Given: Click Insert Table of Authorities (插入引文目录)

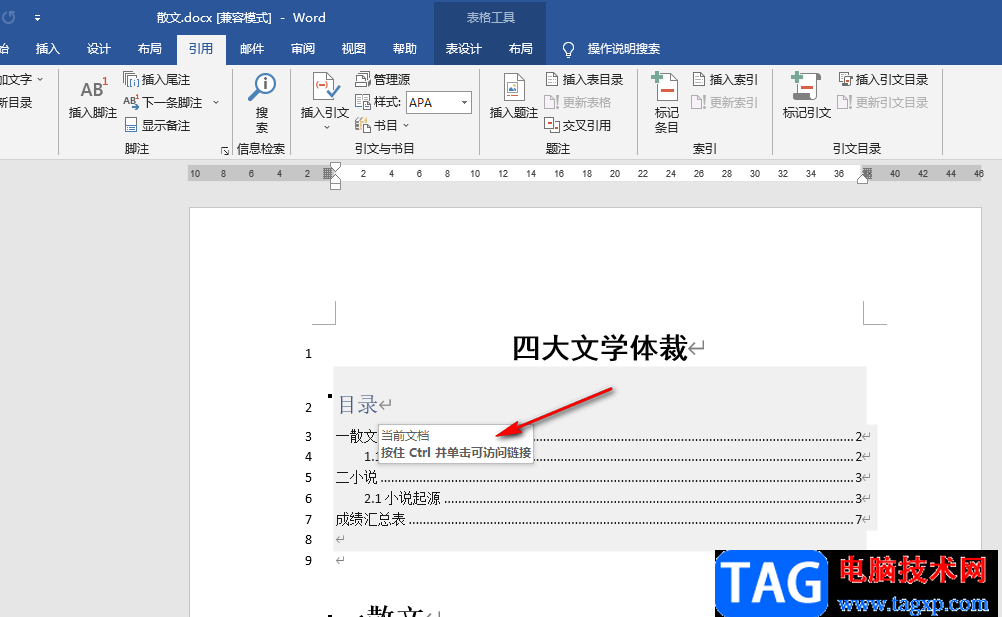Looking at the screenshot, I should coord(883,79).
